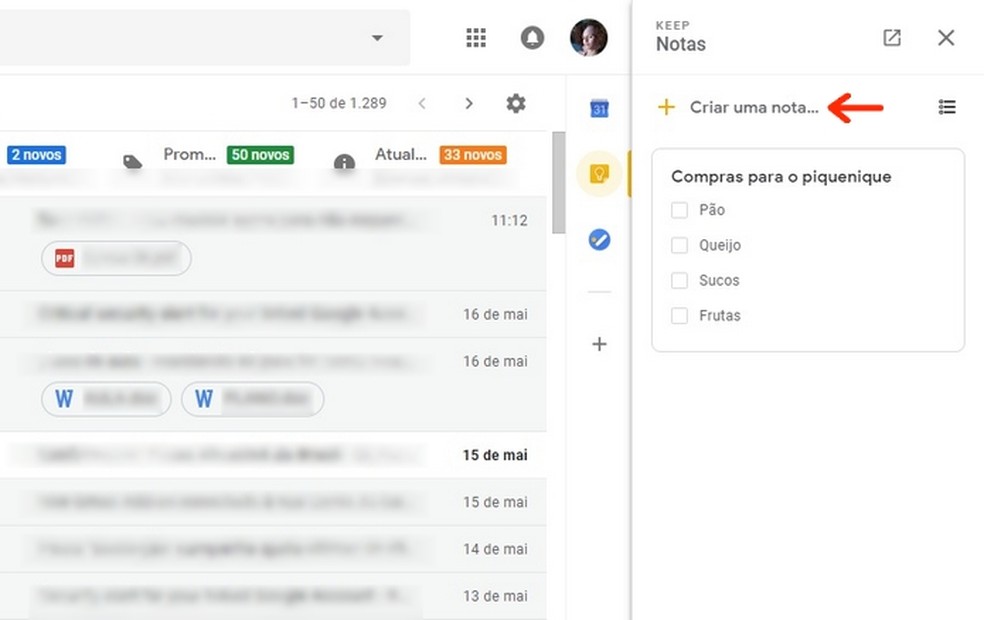Close the Keep notes panel
The image size is (984, 620).
(946, 38)
